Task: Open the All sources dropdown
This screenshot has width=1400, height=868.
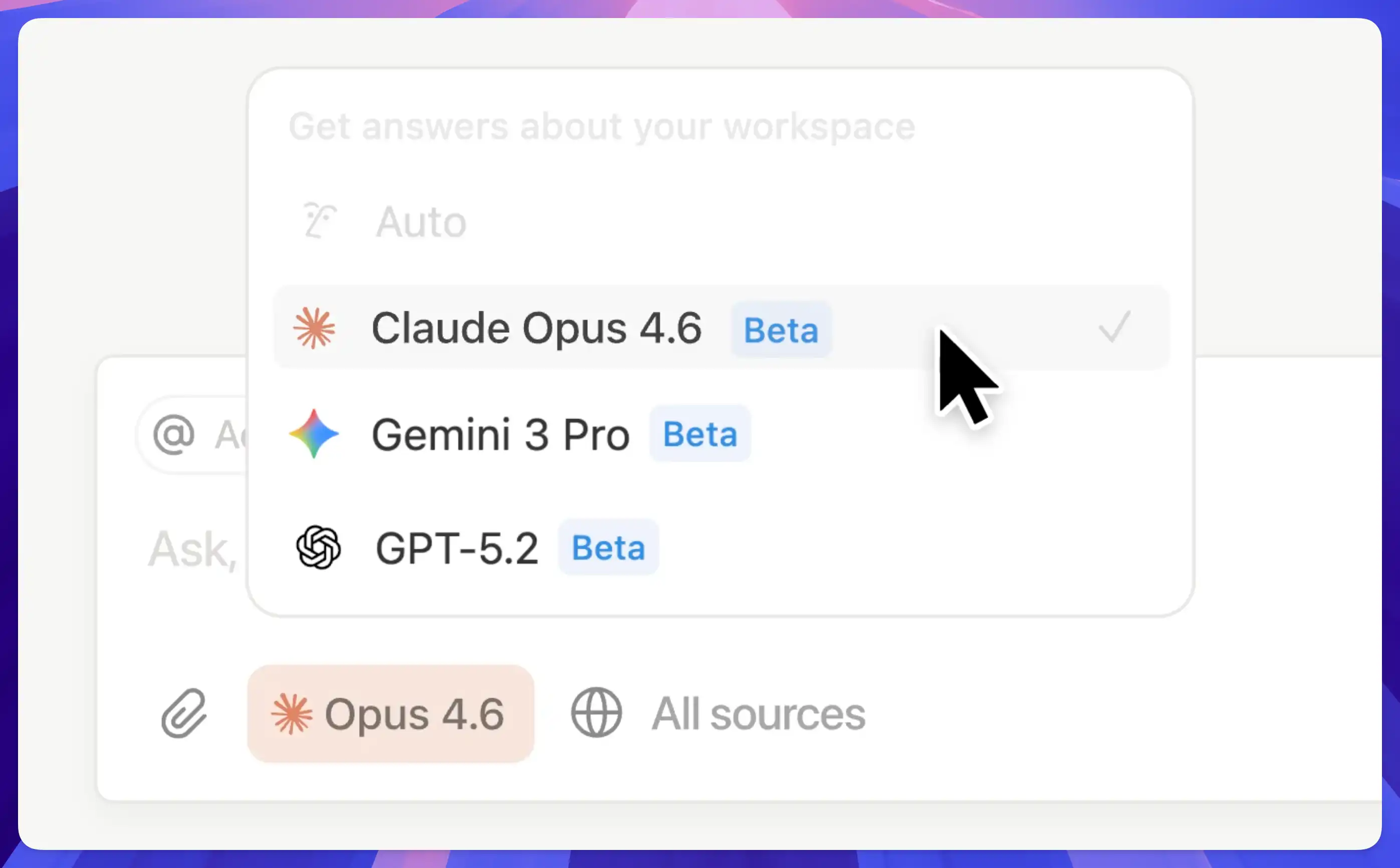Action: (758, 714)
